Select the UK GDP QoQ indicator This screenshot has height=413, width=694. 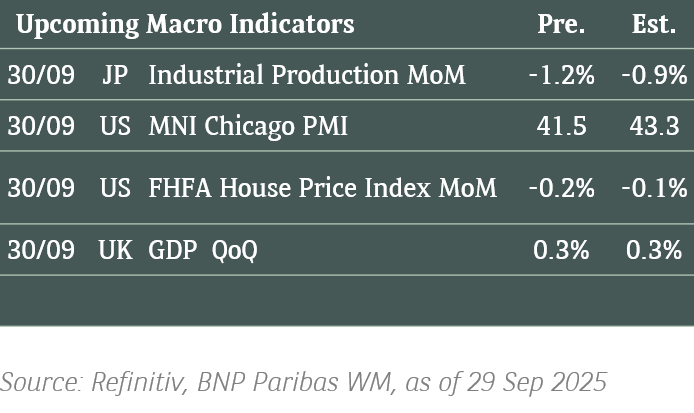[203, 250]
